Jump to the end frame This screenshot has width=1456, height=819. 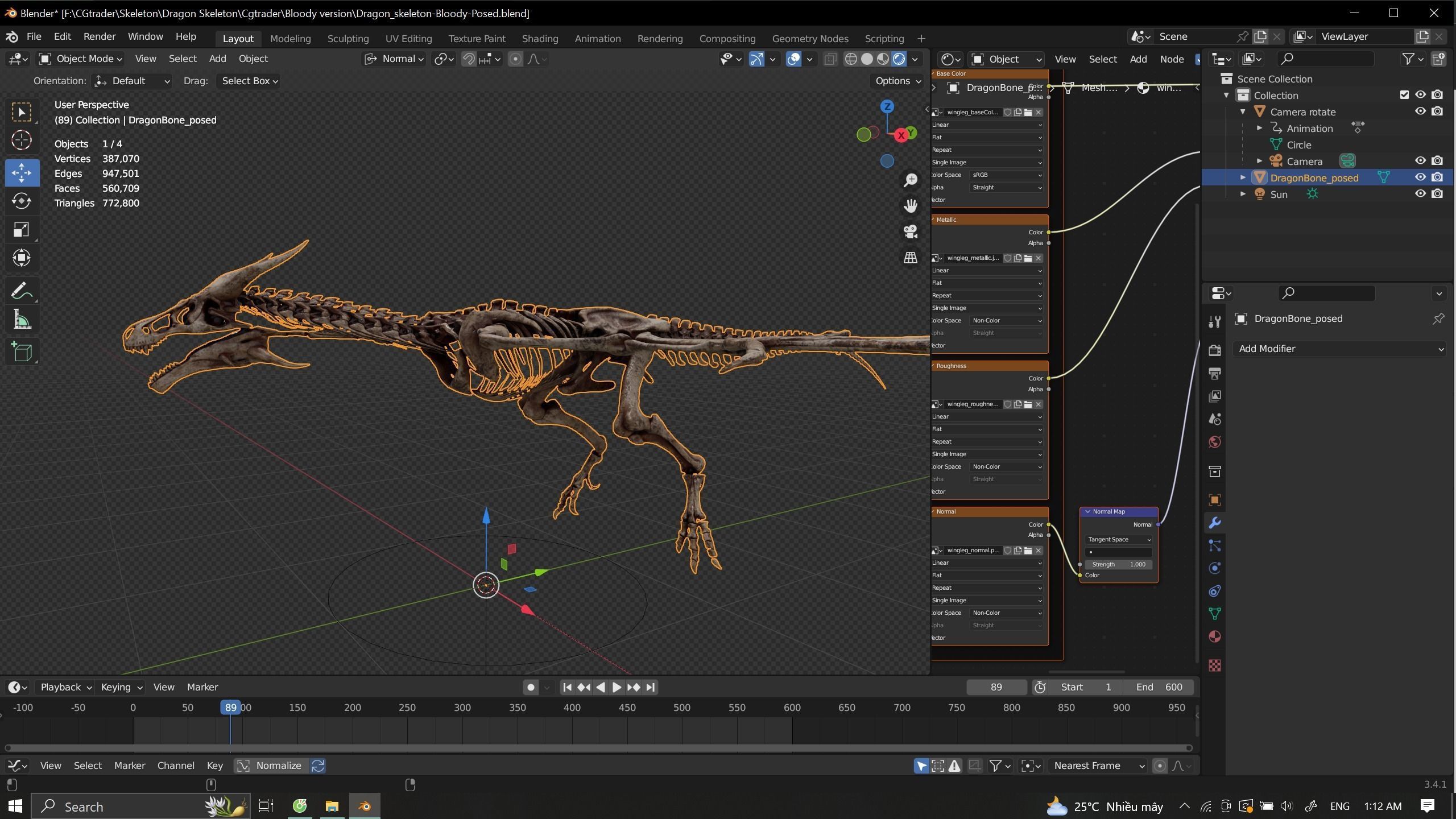point(651,687)
